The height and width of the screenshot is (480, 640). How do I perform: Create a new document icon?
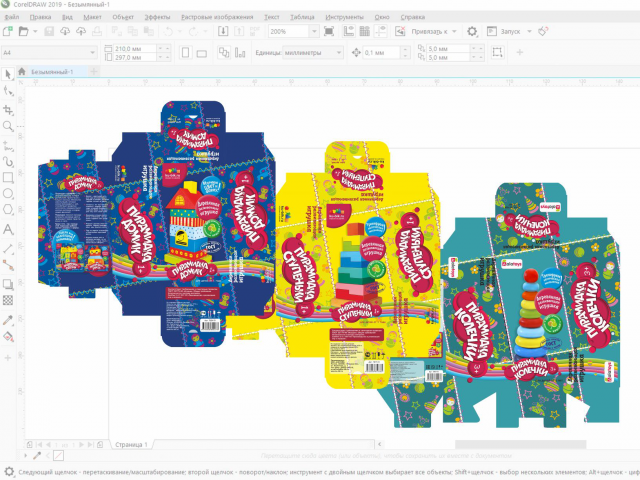pyautogui.click(x=7, y=31)
